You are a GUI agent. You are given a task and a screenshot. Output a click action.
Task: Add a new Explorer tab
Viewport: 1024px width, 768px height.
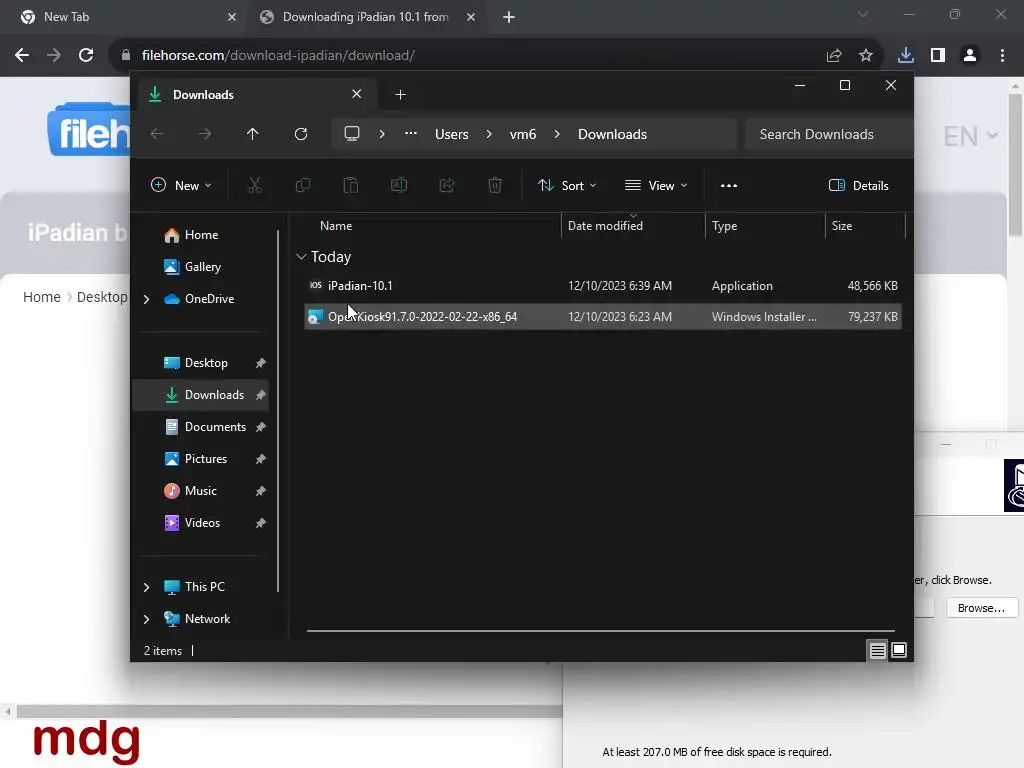[400, 95]
